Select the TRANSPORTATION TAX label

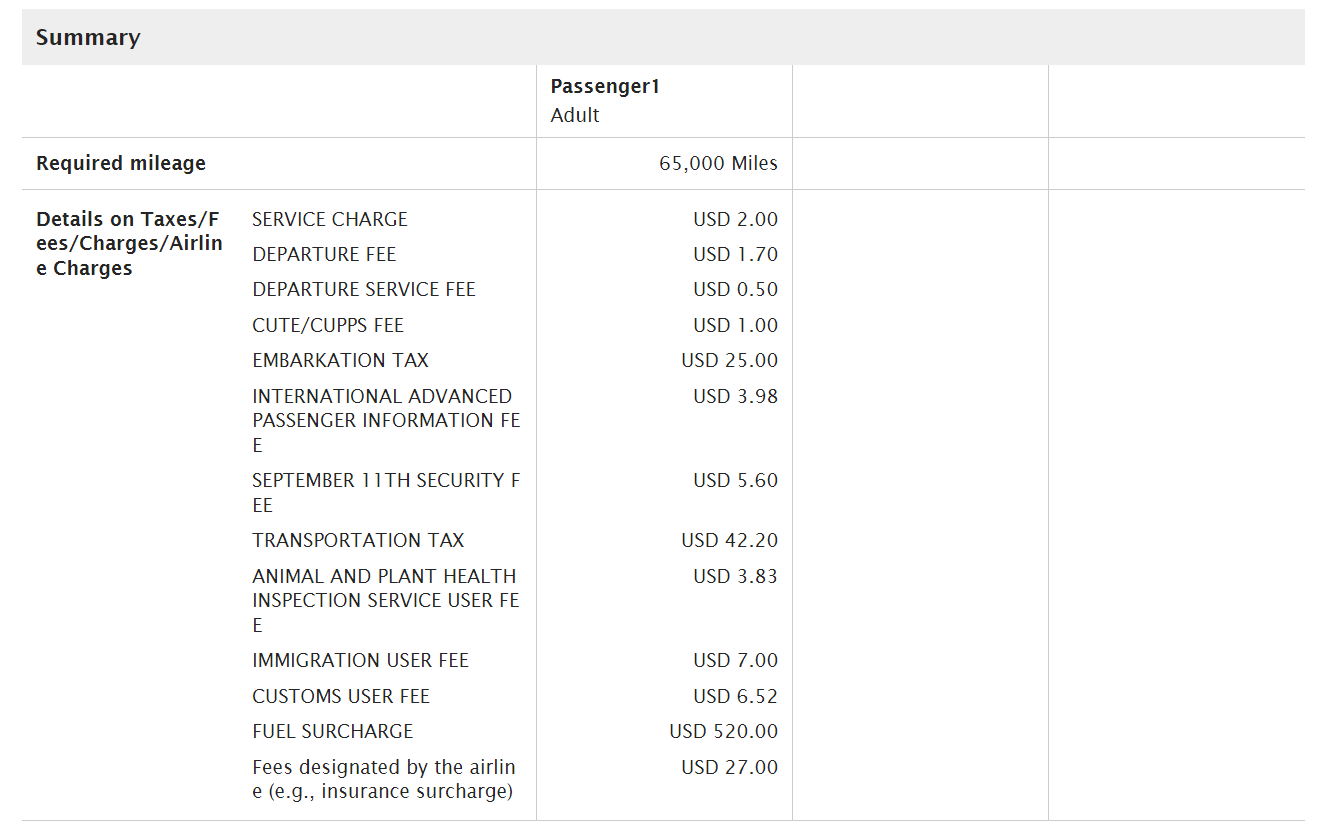pos(358,540)
